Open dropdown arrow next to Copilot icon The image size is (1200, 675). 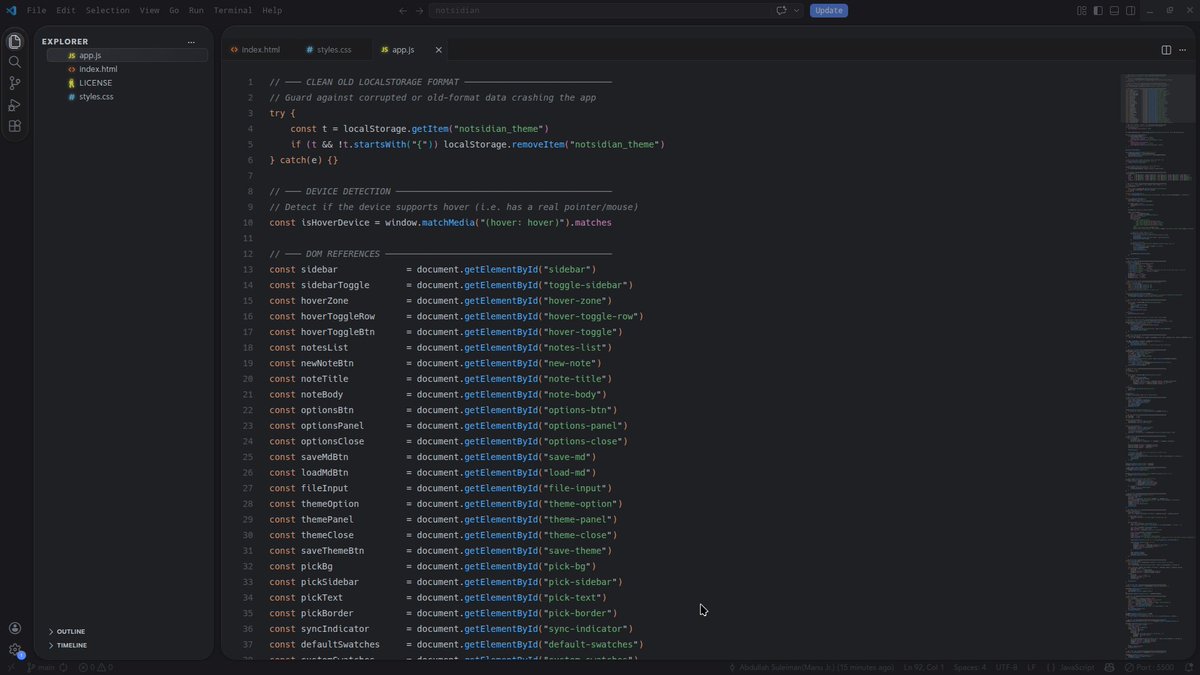tap(797, 10)
